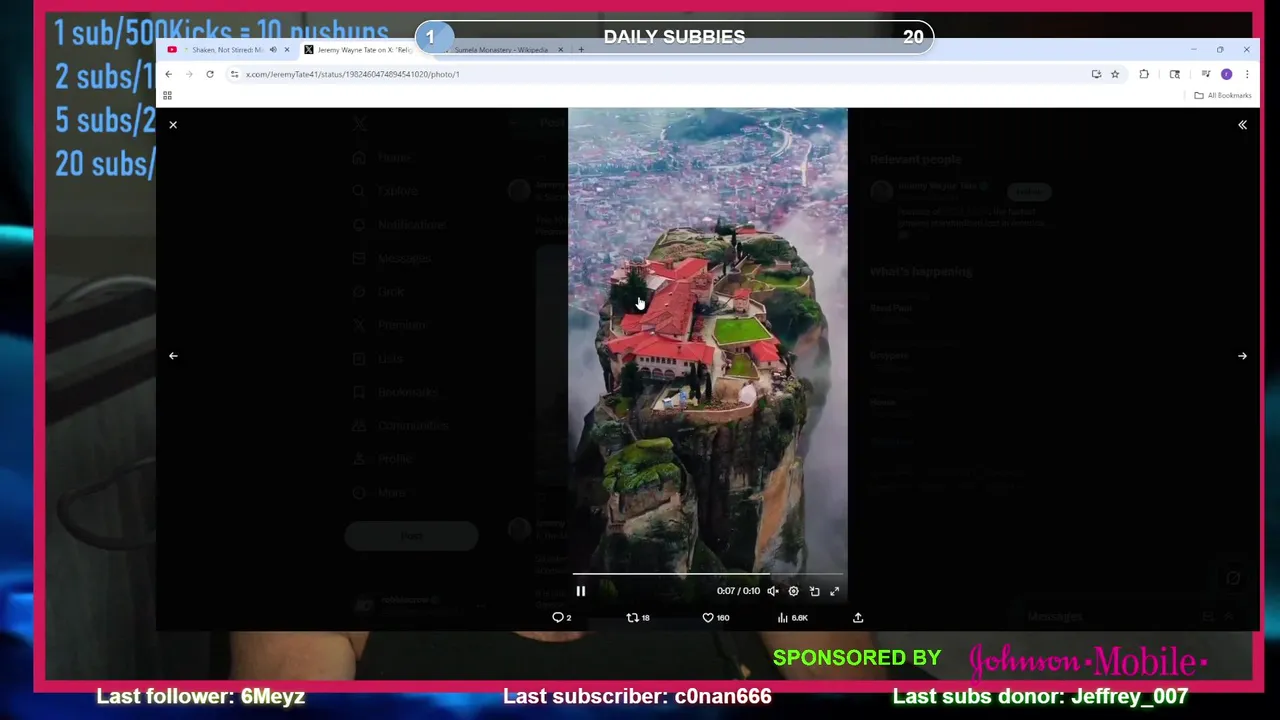Go back in browser history

pyautogui.click(x=169, y=74)
